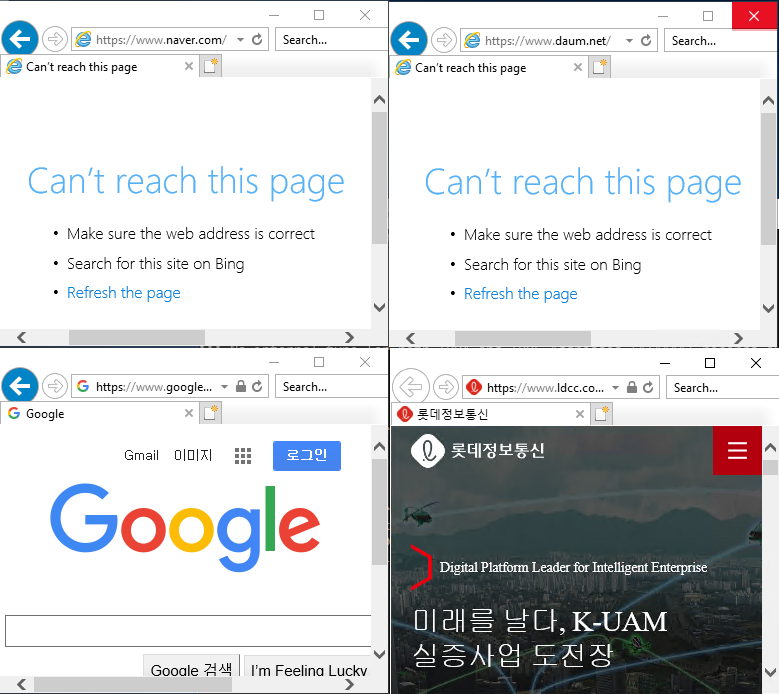Click the Forward arrow in the naver.com window
779x694 pixels.
click(x=55, y=39)
